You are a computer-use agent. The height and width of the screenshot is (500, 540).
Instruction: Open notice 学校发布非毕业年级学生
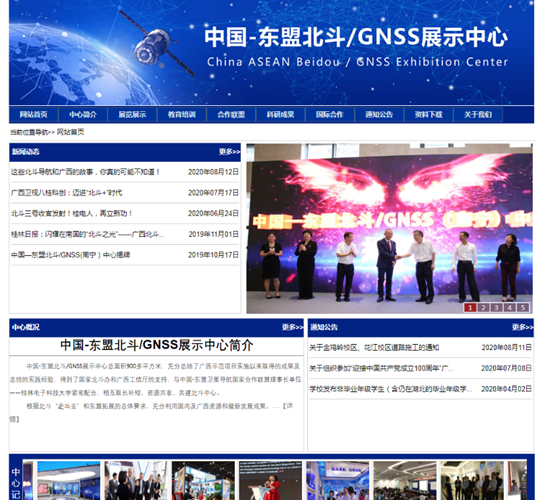pyautogui.click(x=391, y=389)
